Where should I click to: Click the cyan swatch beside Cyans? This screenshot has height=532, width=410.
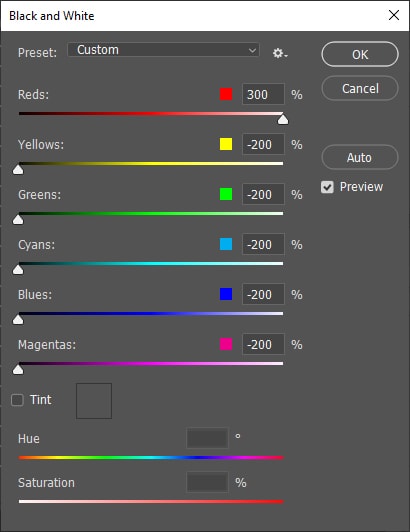point(226,244)
